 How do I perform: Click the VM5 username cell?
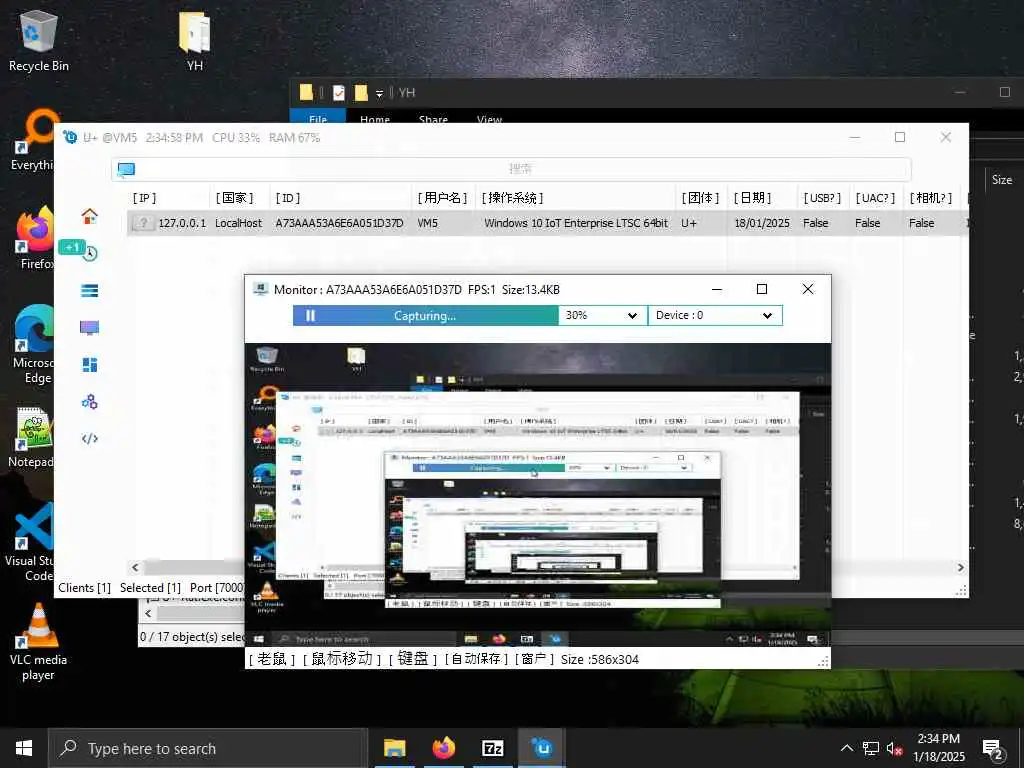click(428, 223)
